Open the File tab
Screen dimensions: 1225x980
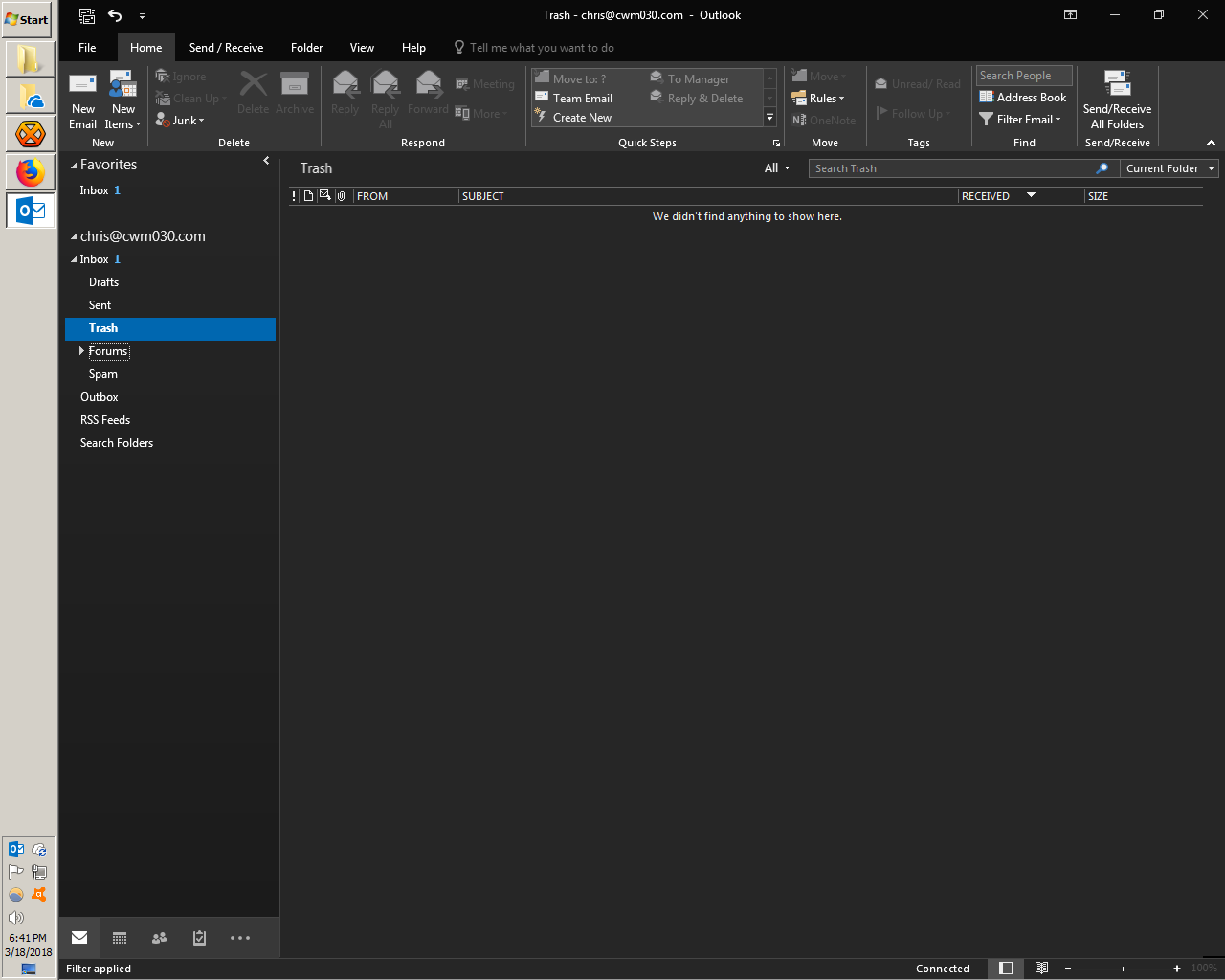click(87, 48)
